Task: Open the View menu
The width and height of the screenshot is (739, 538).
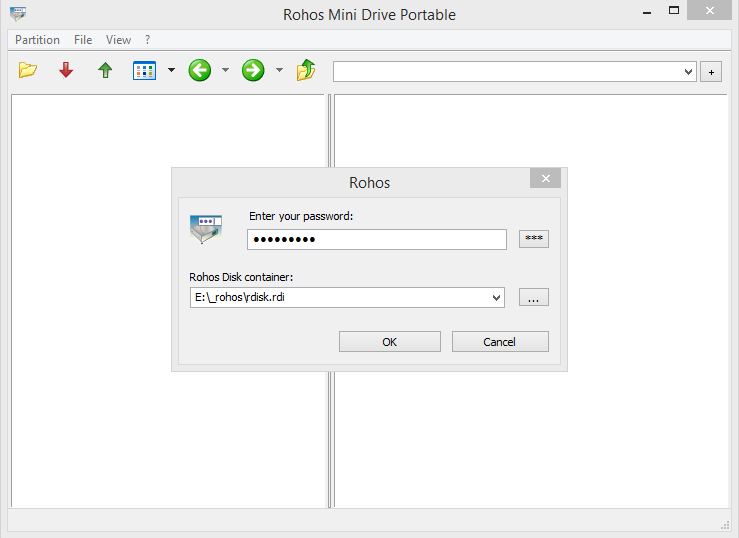Action: pyautogui.click(x=118, y=40)
